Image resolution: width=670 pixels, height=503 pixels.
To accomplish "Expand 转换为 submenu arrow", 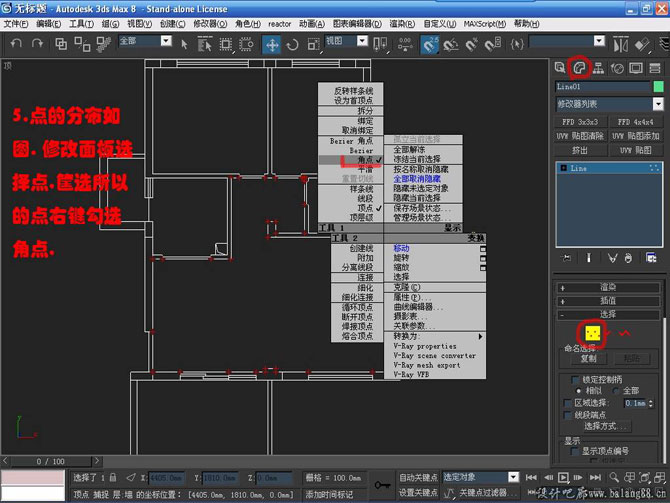I will coord(480,337).
